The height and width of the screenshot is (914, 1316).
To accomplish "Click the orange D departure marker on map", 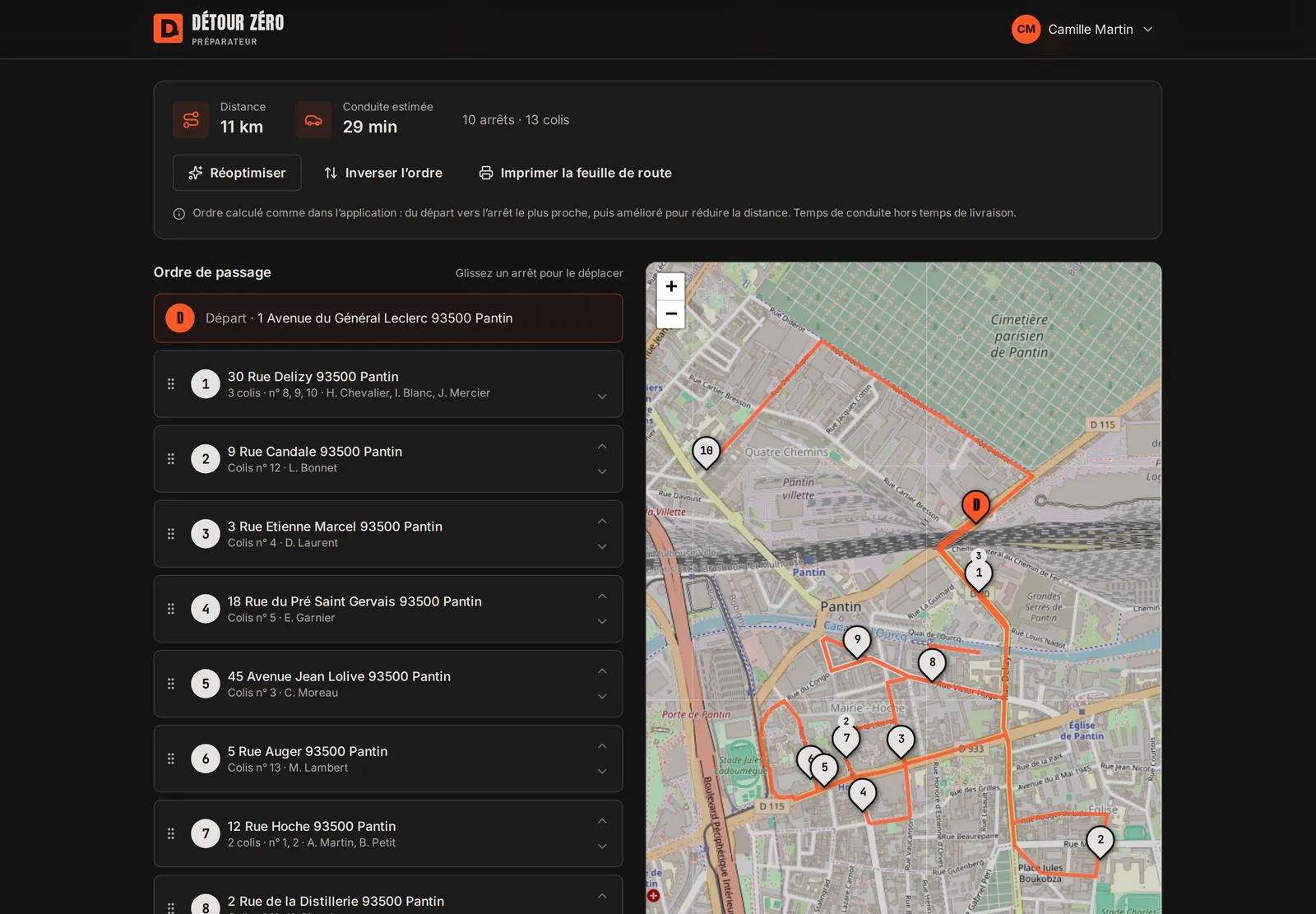I will (x=976, y=506).
